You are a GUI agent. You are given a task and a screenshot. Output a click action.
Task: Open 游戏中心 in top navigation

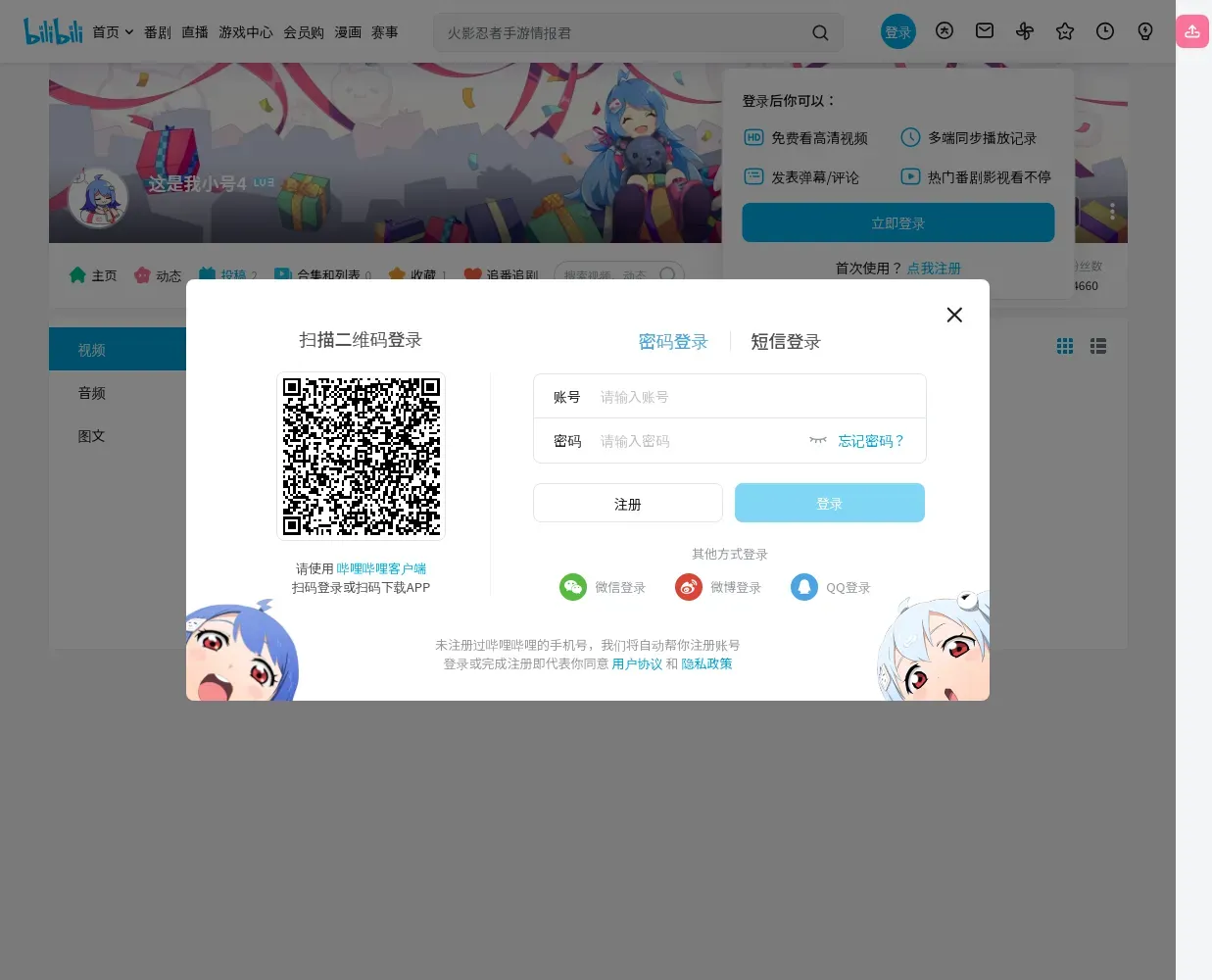(246, 32)
